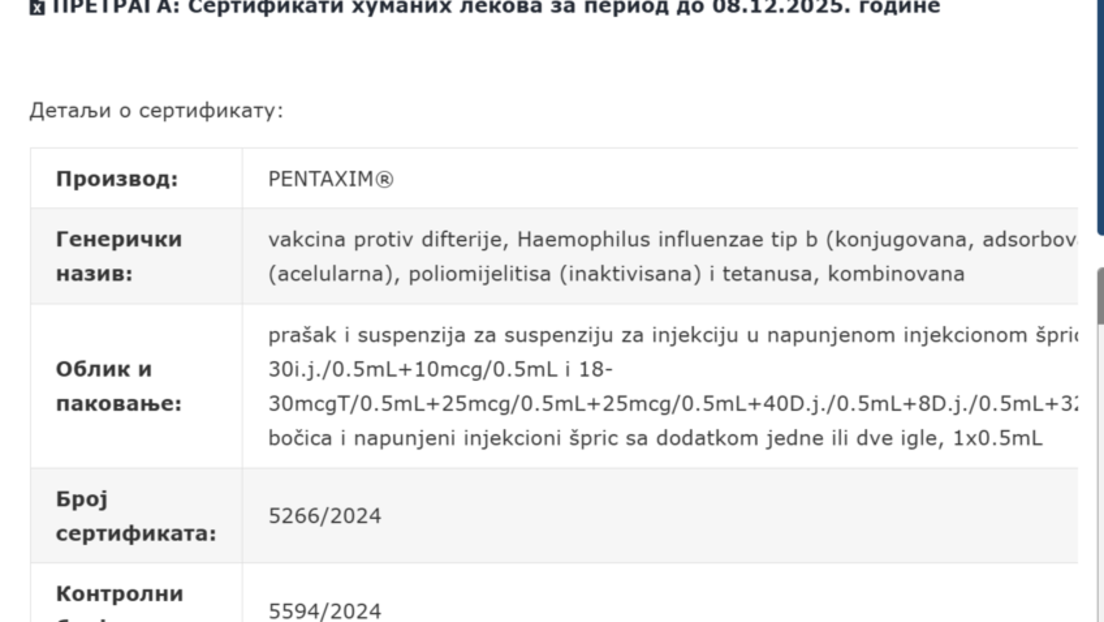The height and width of the screenshot is (622, 1104).
Task: Click the Excel icon before the ПРЕТРАГА heading
Action: point(37,7)
